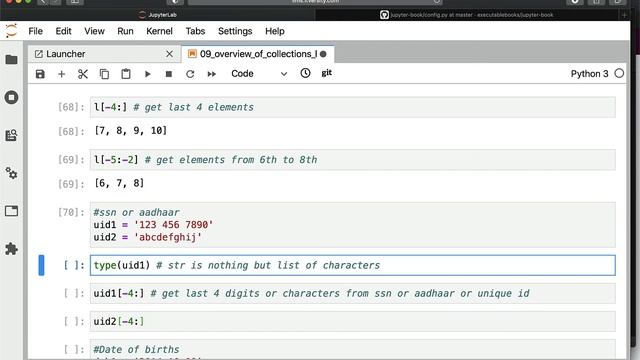Click the uid2[-4:] code cell
The image size is (640, 360).
tap(353, 322)
